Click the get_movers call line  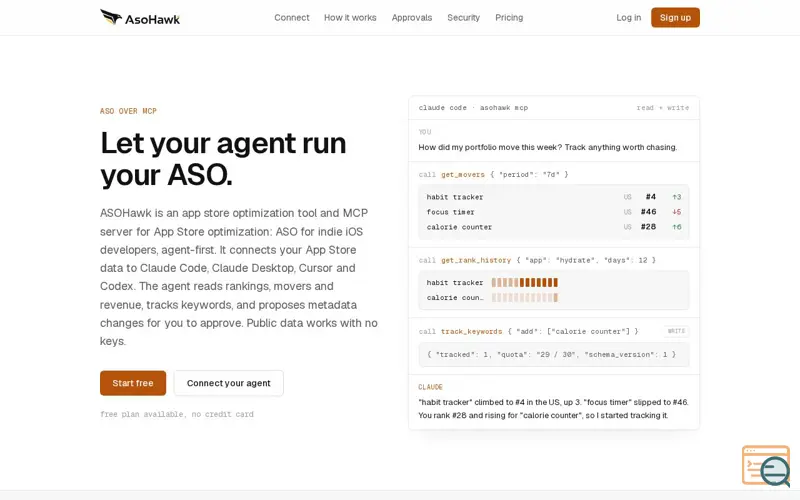493,174
